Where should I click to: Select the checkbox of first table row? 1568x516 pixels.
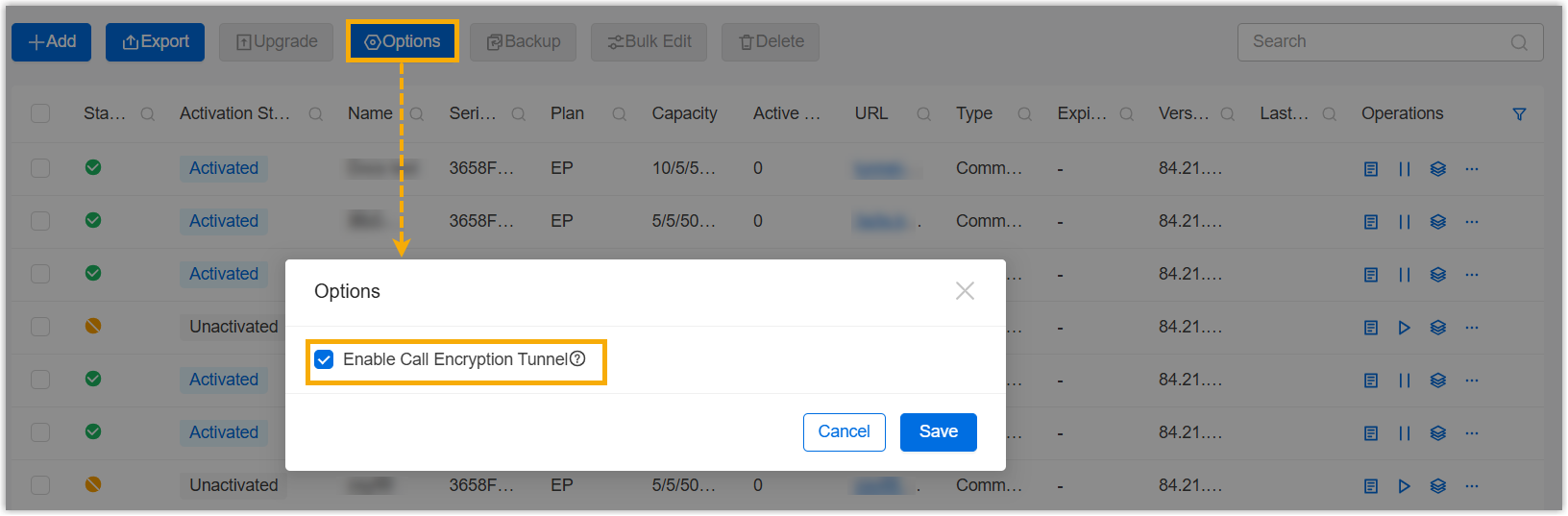pyautogui.click(x=40, y=168)
